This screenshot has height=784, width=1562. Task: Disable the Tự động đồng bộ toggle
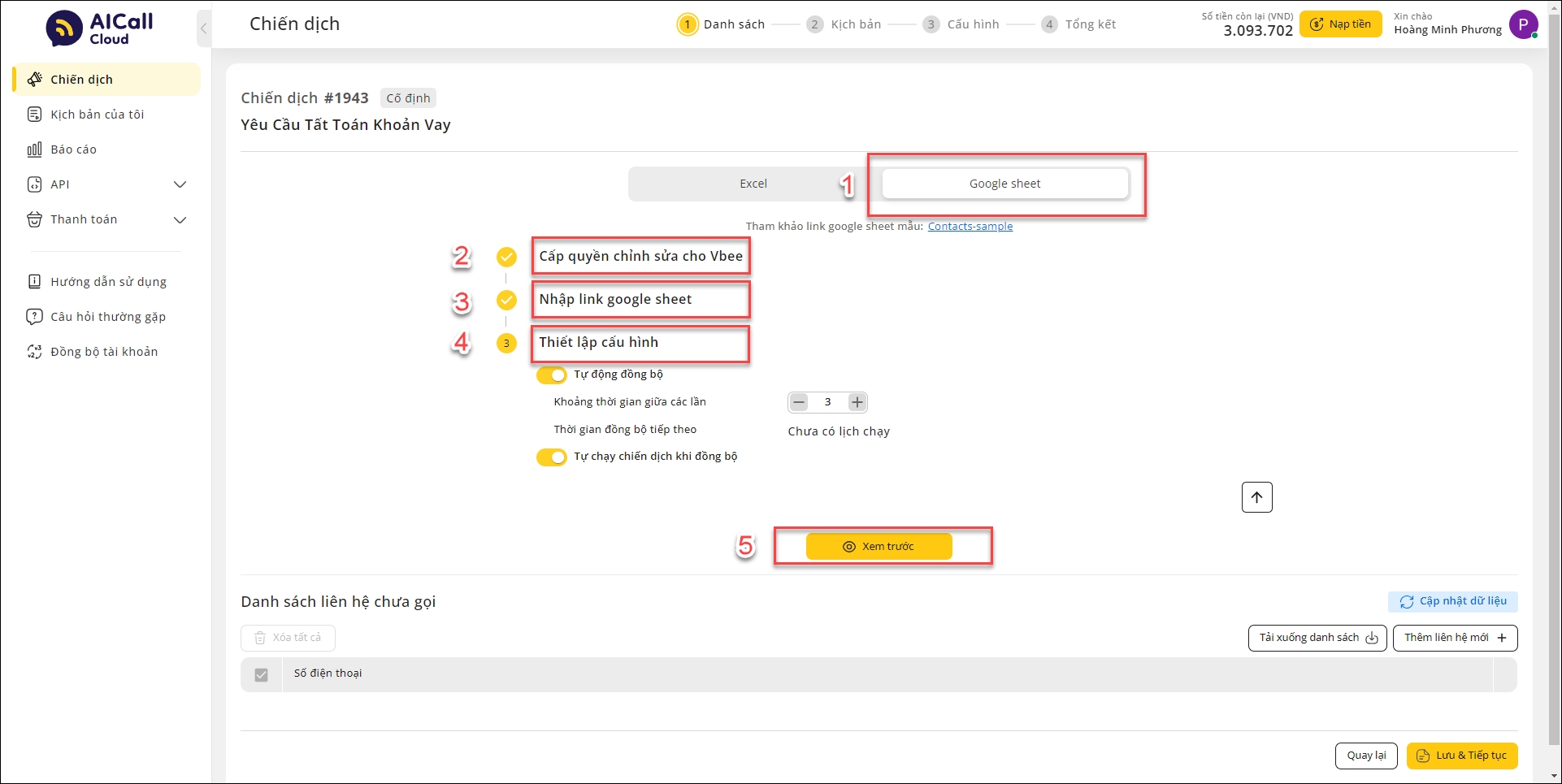[x=551, y=375]
